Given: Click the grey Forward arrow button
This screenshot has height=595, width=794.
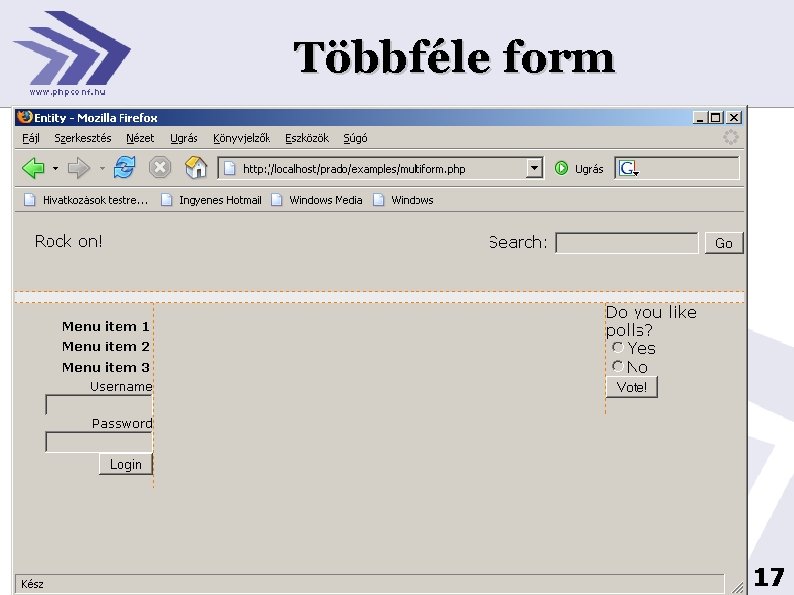Looking at the screenshot, I should tap(78, 168).
